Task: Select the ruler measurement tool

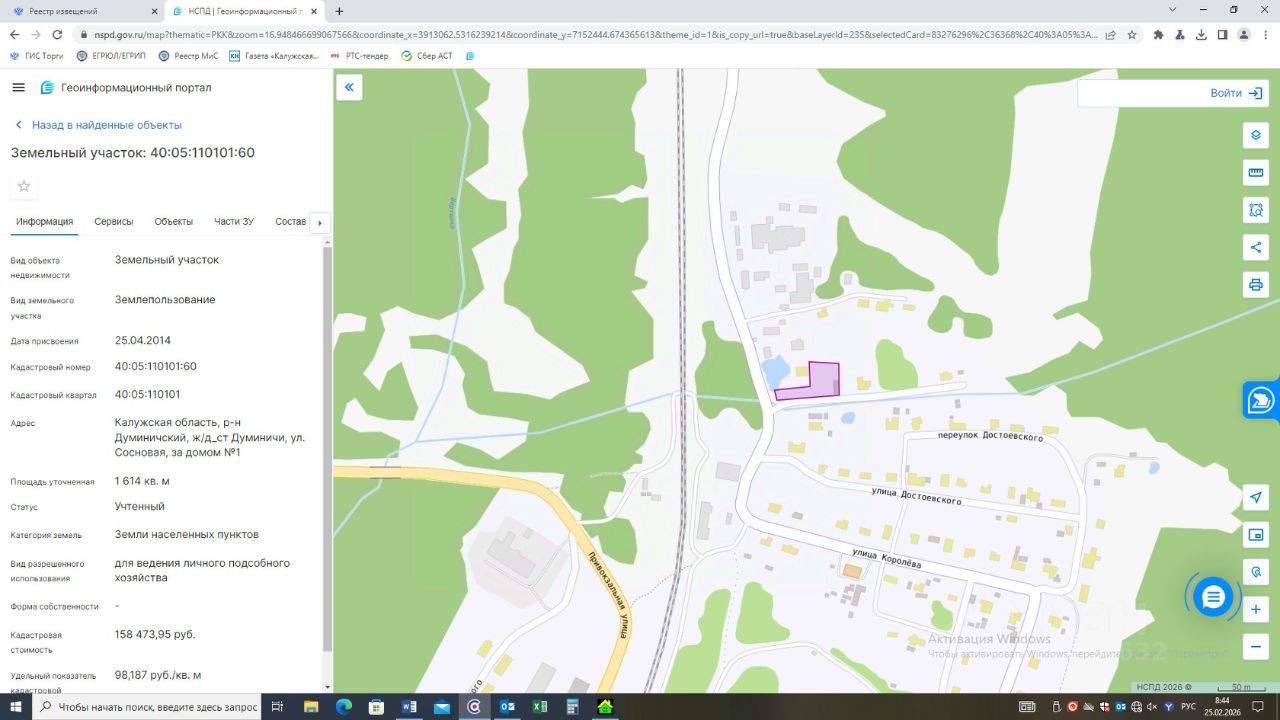Action: coord(1256,172)
